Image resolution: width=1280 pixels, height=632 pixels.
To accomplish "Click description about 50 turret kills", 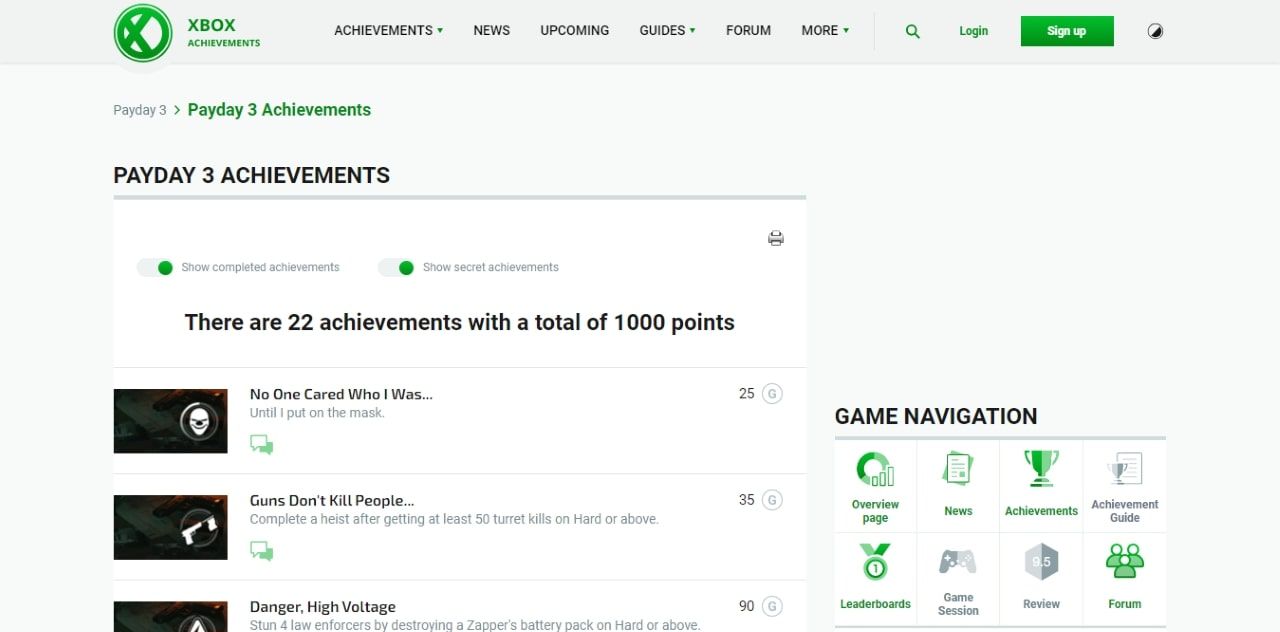I will point(454,519).
